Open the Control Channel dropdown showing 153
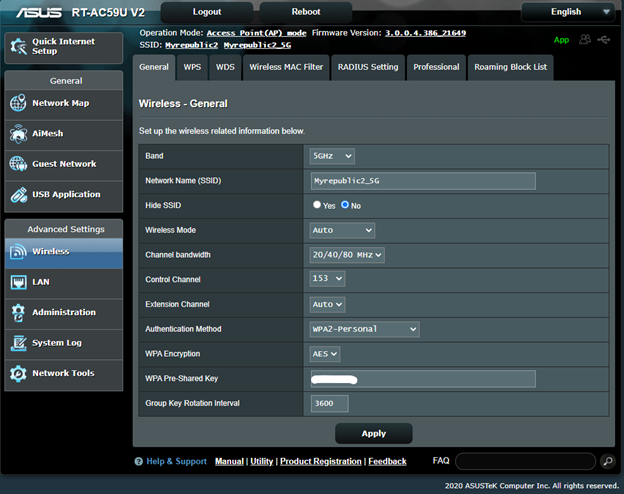 (x=327, y=279)
